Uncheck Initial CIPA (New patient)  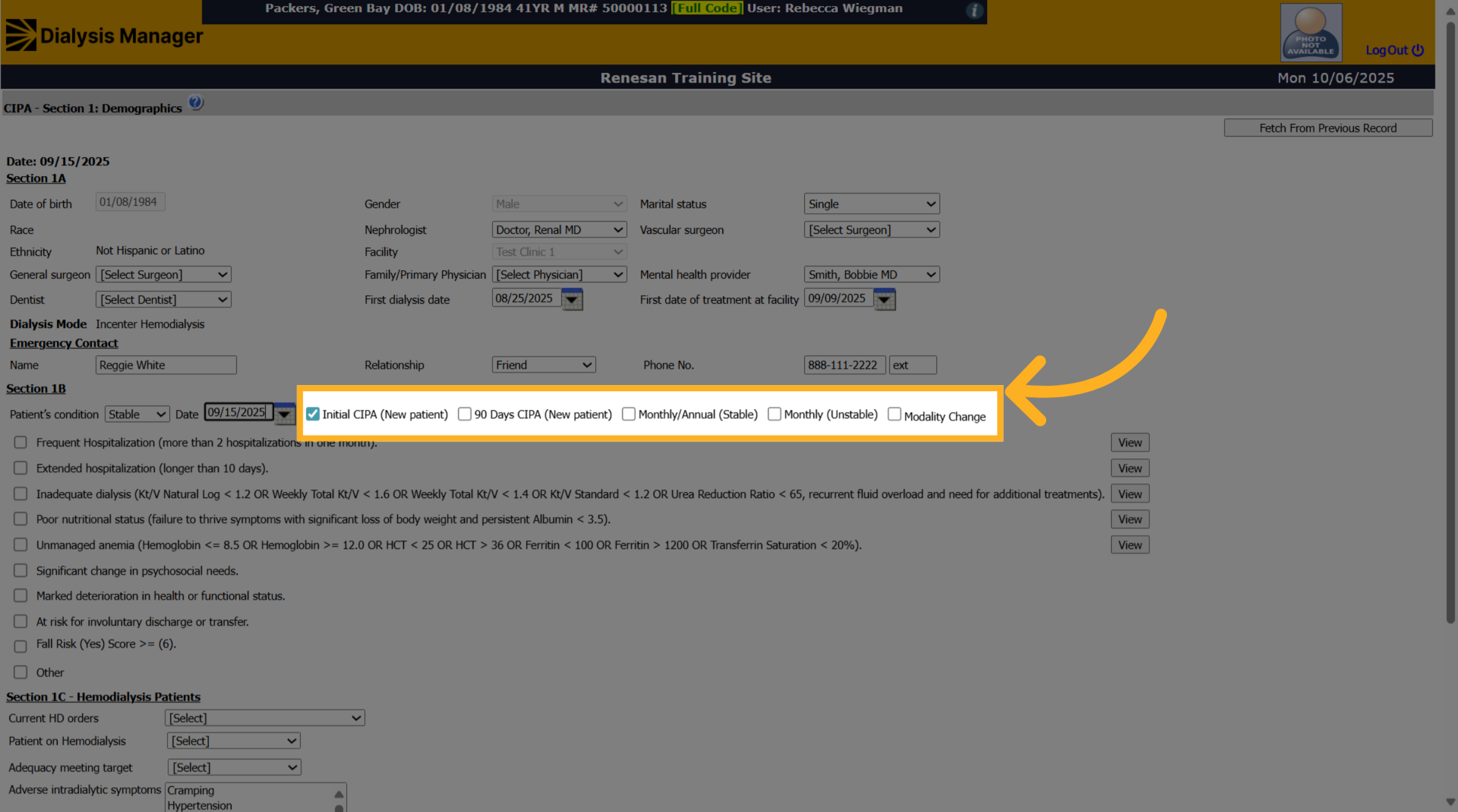pyautogui.click(x=313, y=414)
